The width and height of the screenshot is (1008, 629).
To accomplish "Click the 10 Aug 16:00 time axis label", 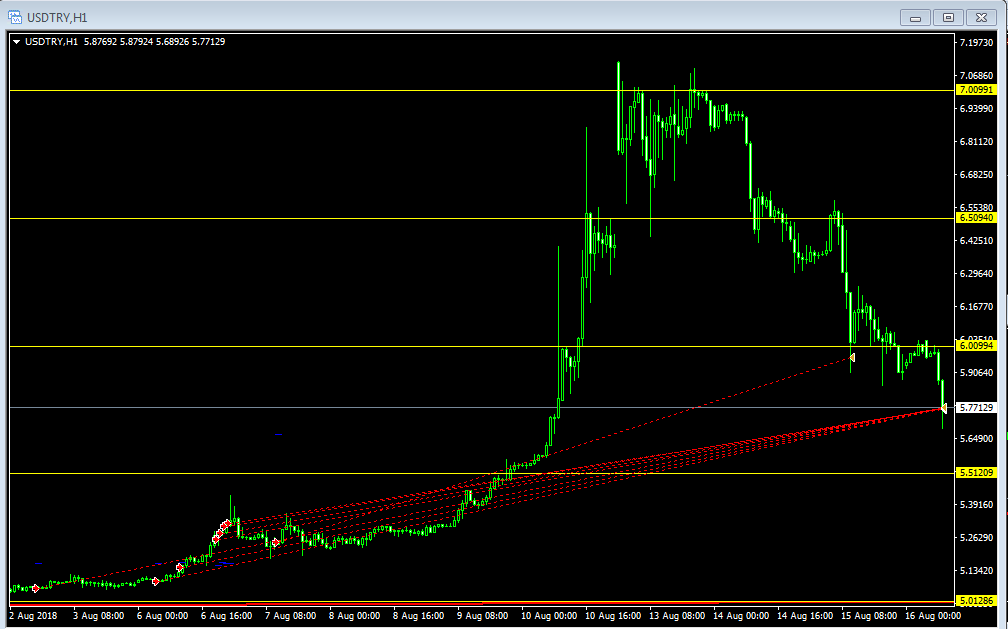I will 613,615.
